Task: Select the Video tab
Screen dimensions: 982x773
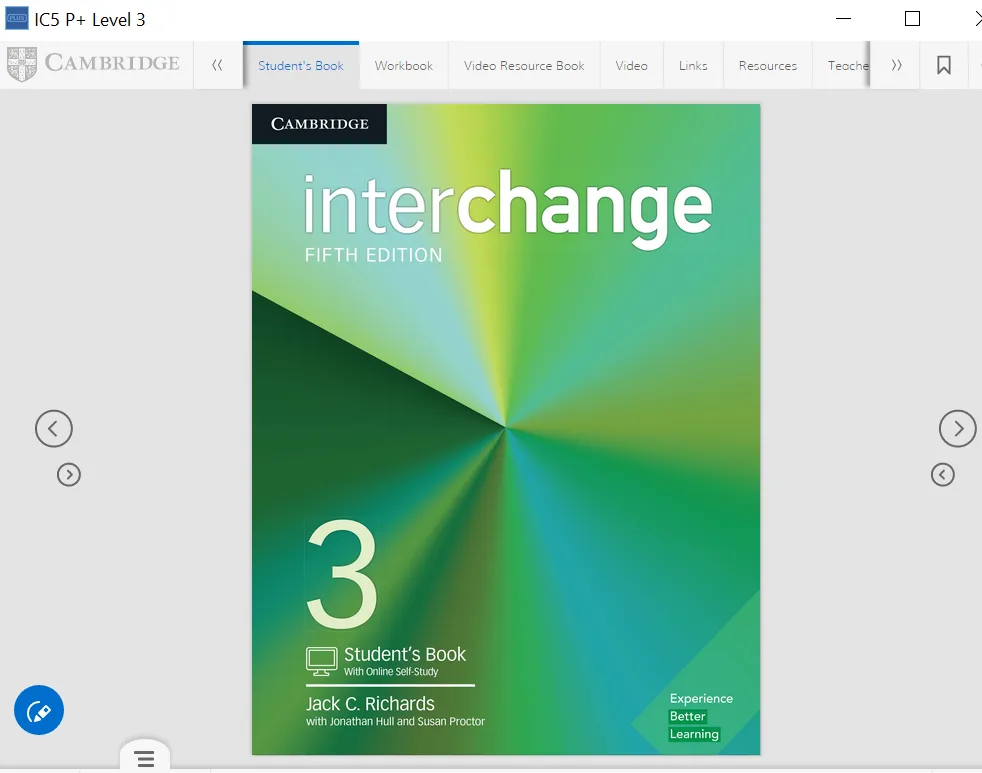Action: pyautogui.click(x=631, y=65)
